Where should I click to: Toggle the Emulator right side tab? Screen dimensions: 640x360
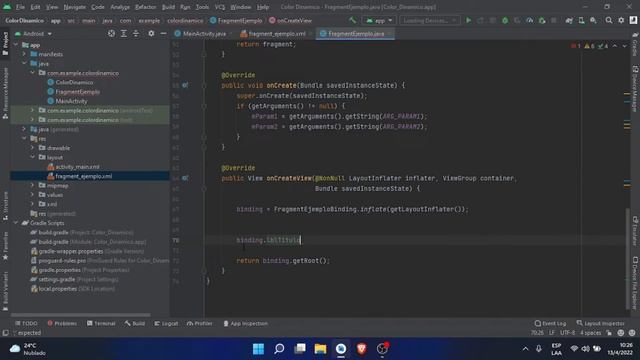point(635,231)
